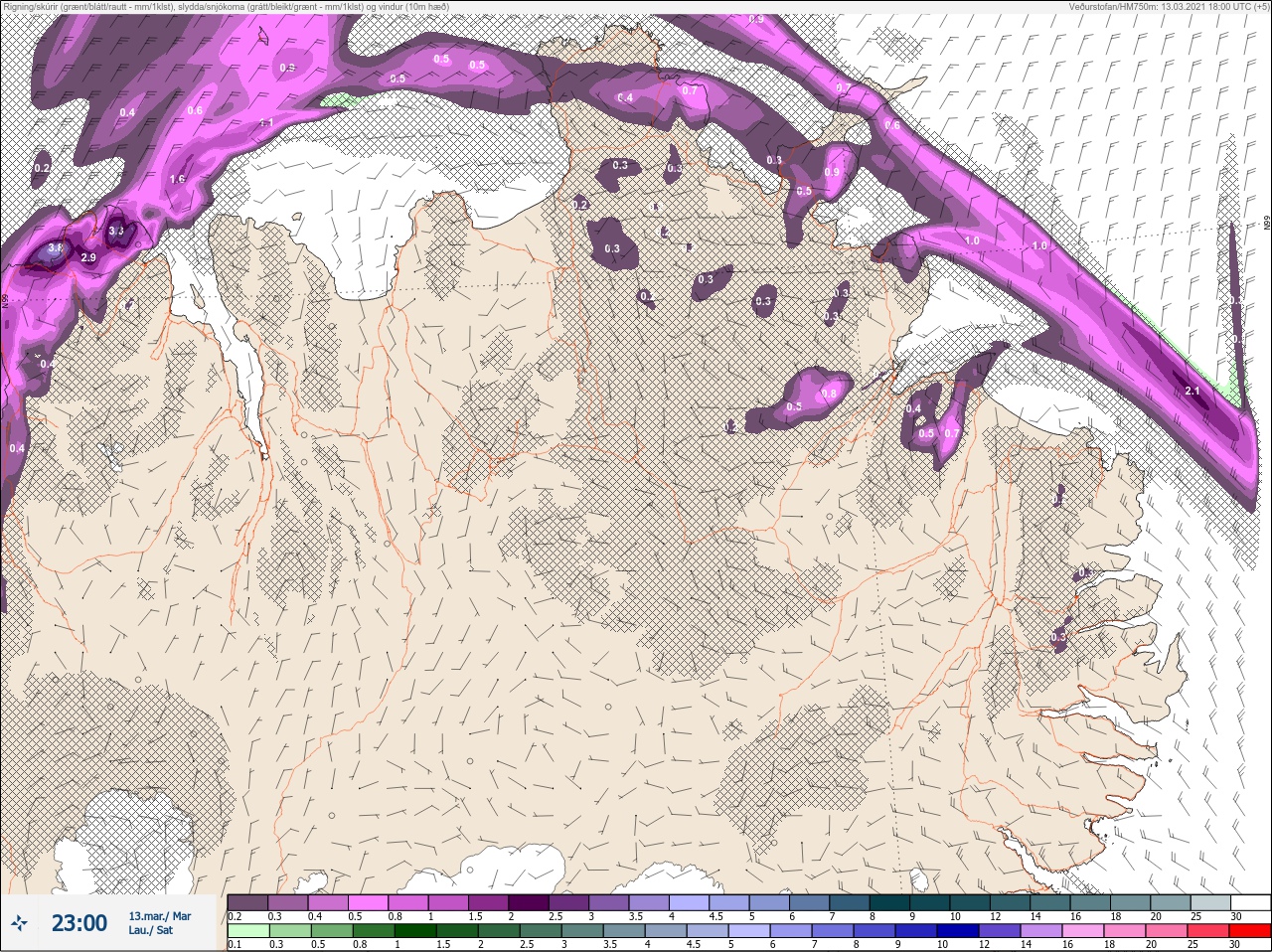Pick the pale green lower legend swatch at 0.1
The width and height of the screenshot is (1272, 952).
247,931
